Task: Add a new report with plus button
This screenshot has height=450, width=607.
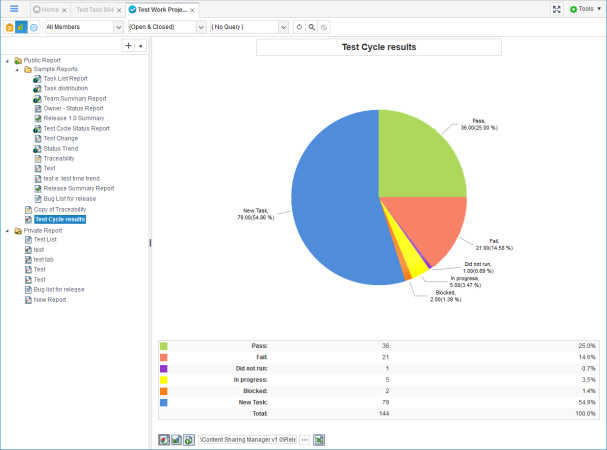Action: (129, 46)
